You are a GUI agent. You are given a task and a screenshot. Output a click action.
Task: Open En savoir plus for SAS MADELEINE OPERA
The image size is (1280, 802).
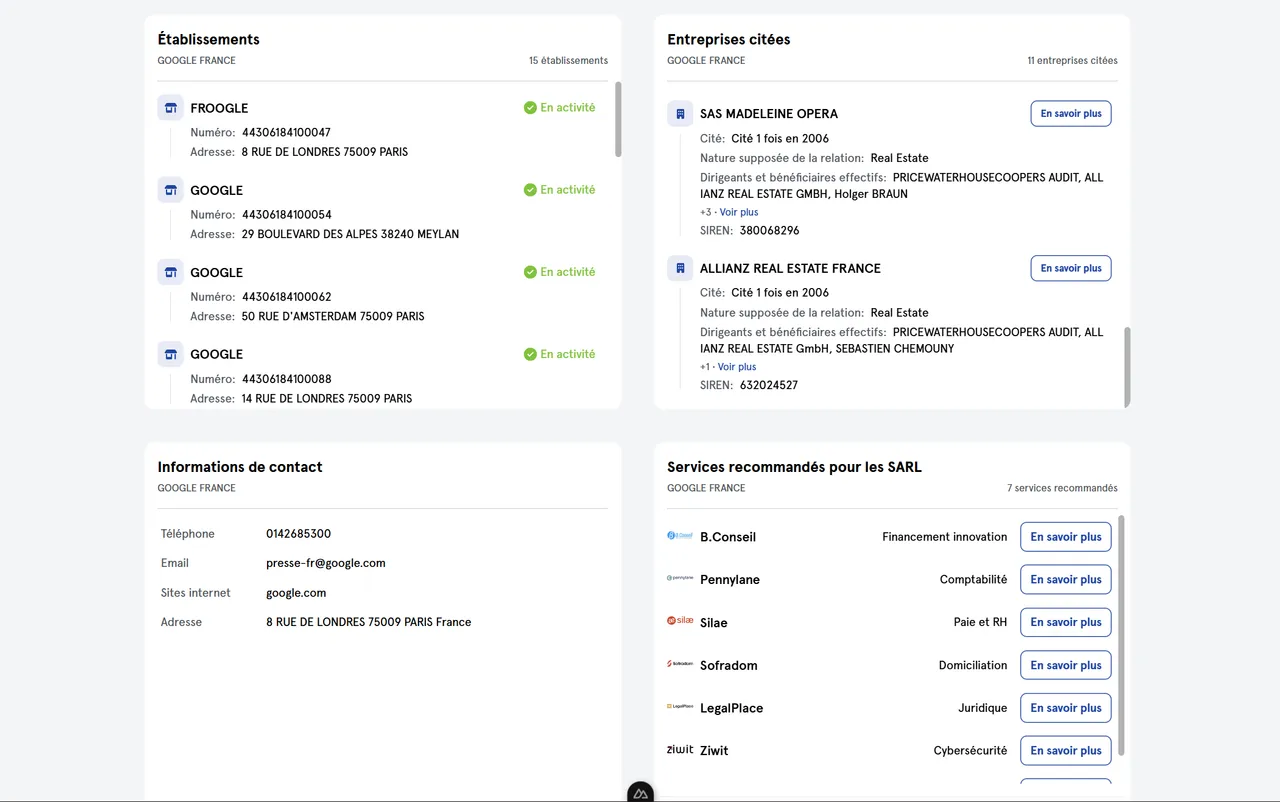[x=1071, y=114]
